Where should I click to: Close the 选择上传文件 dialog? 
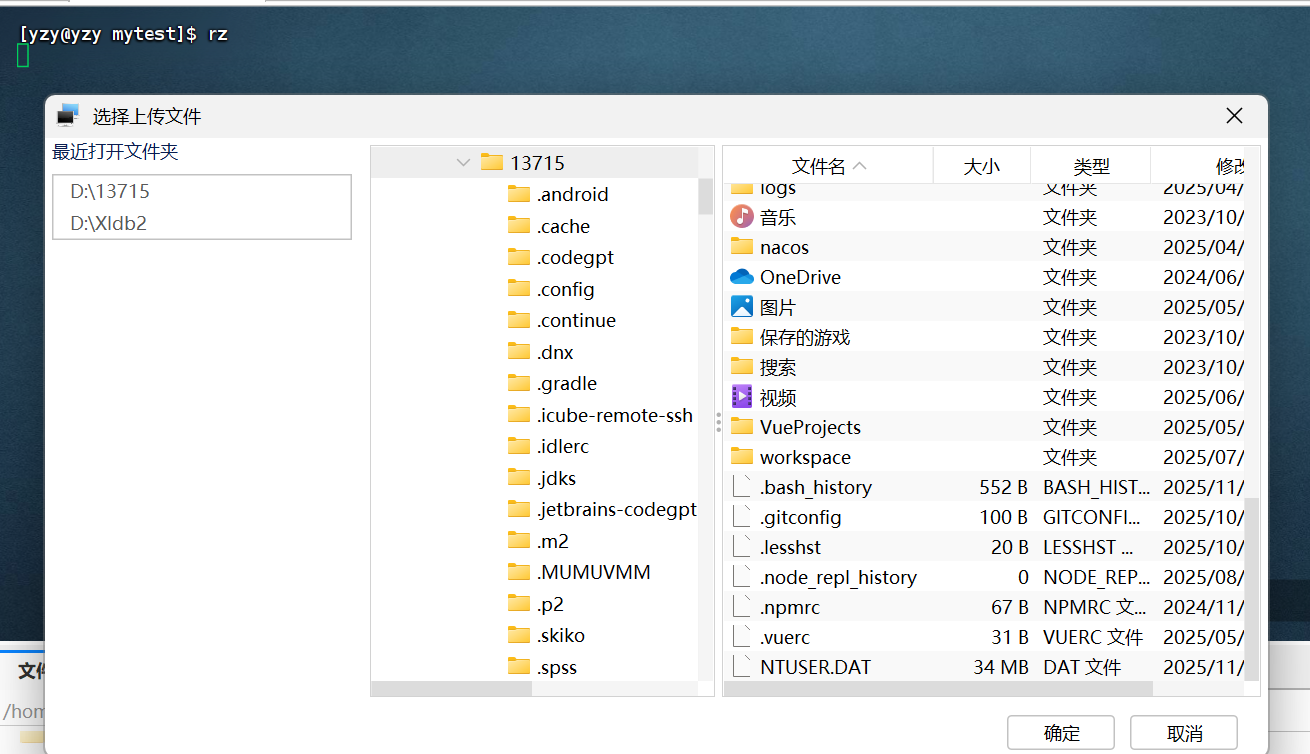point(1235,116)
